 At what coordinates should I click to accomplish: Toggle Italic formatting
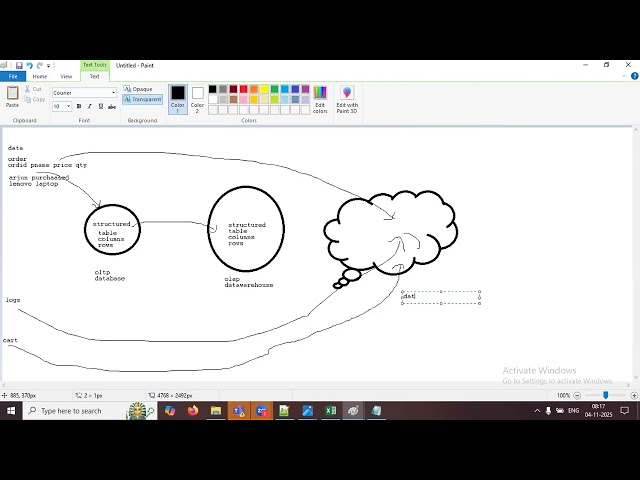90,106
